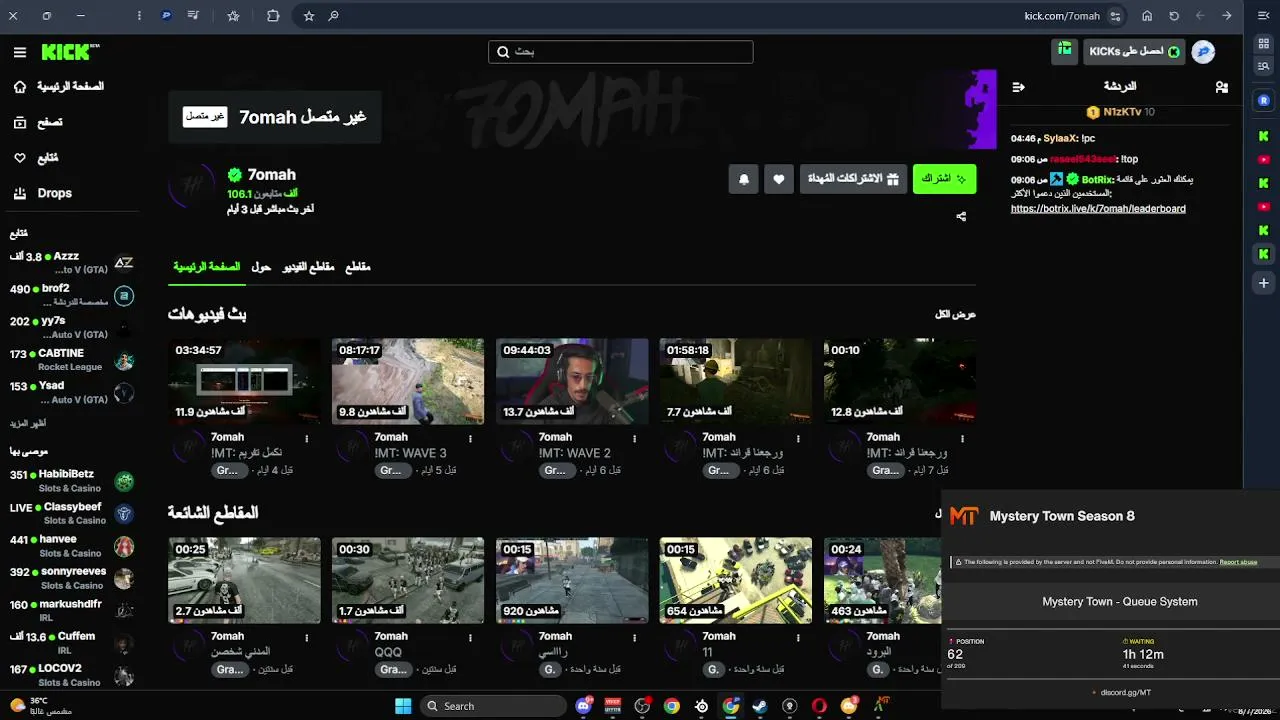The height and width of the screenshot is (720, 1280).
Task: Click the Windows Start button
Action: click(403, 706)
